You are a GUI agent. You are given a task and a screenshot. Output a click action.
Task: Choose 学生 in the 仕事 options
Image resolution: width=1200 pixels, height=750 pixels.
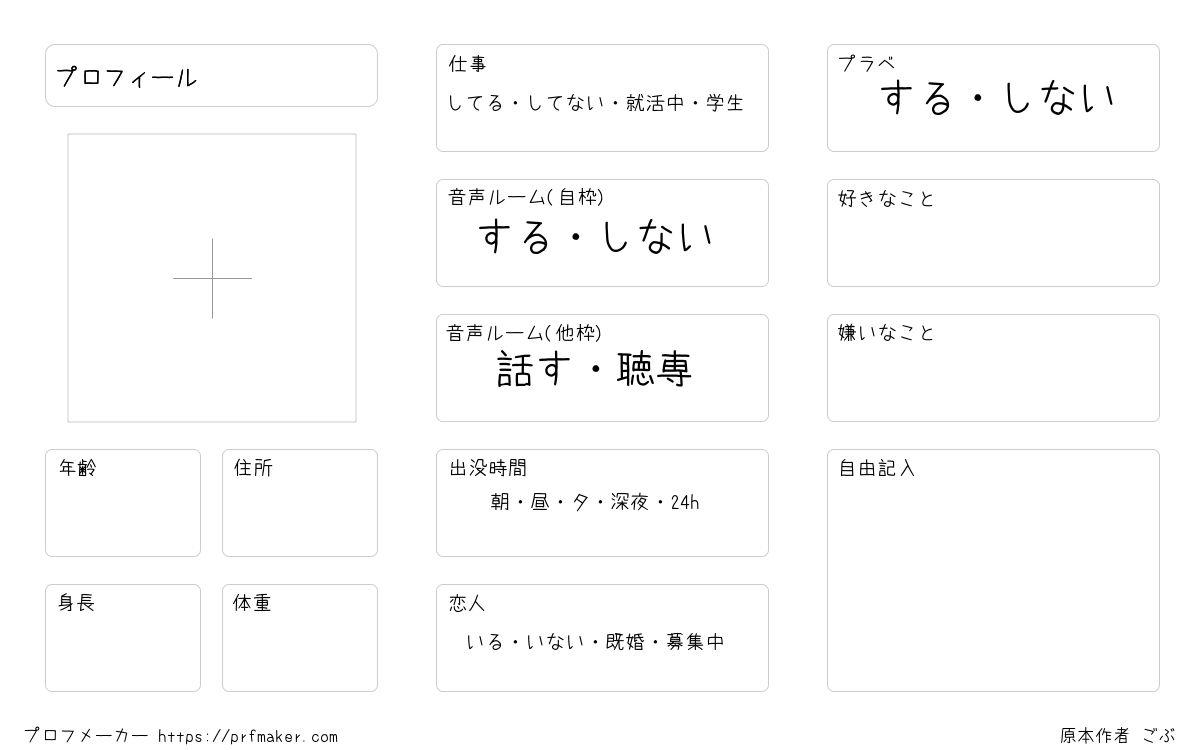[x=725, y=103]
